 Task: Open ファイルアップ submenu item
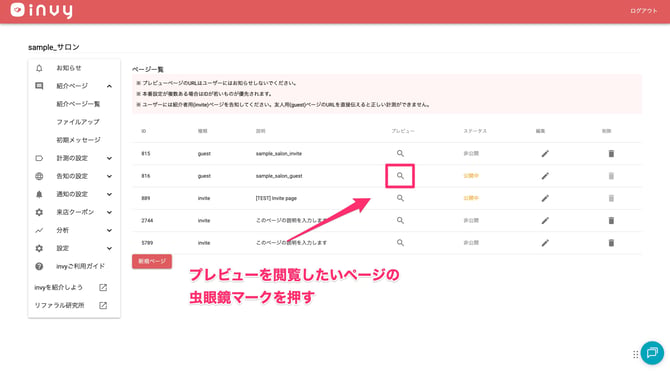78,122
